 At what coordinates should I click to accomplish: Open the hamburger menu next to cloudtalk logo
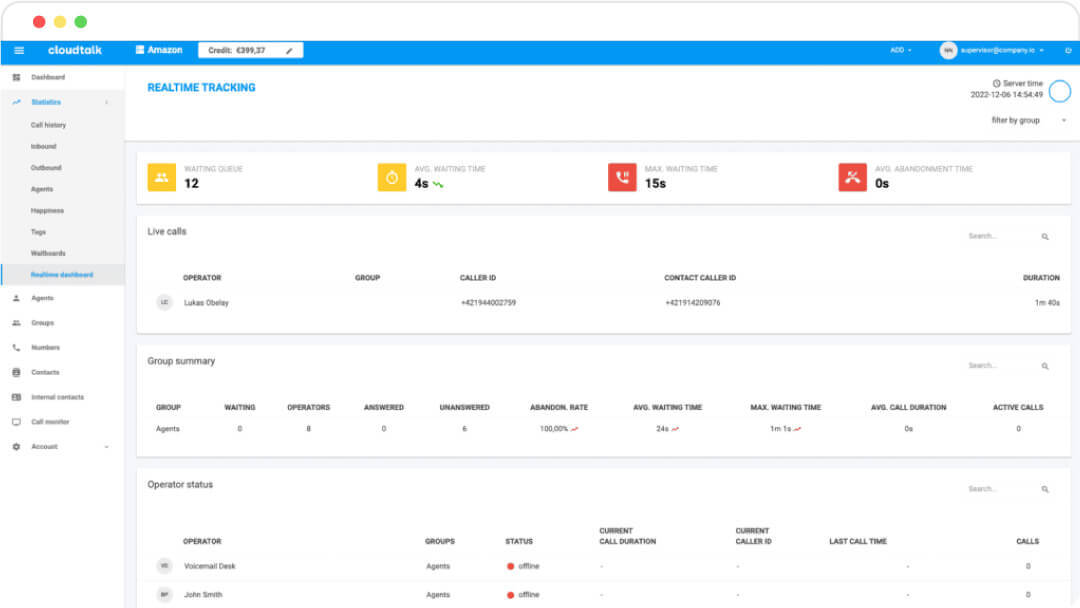(19, 49)
